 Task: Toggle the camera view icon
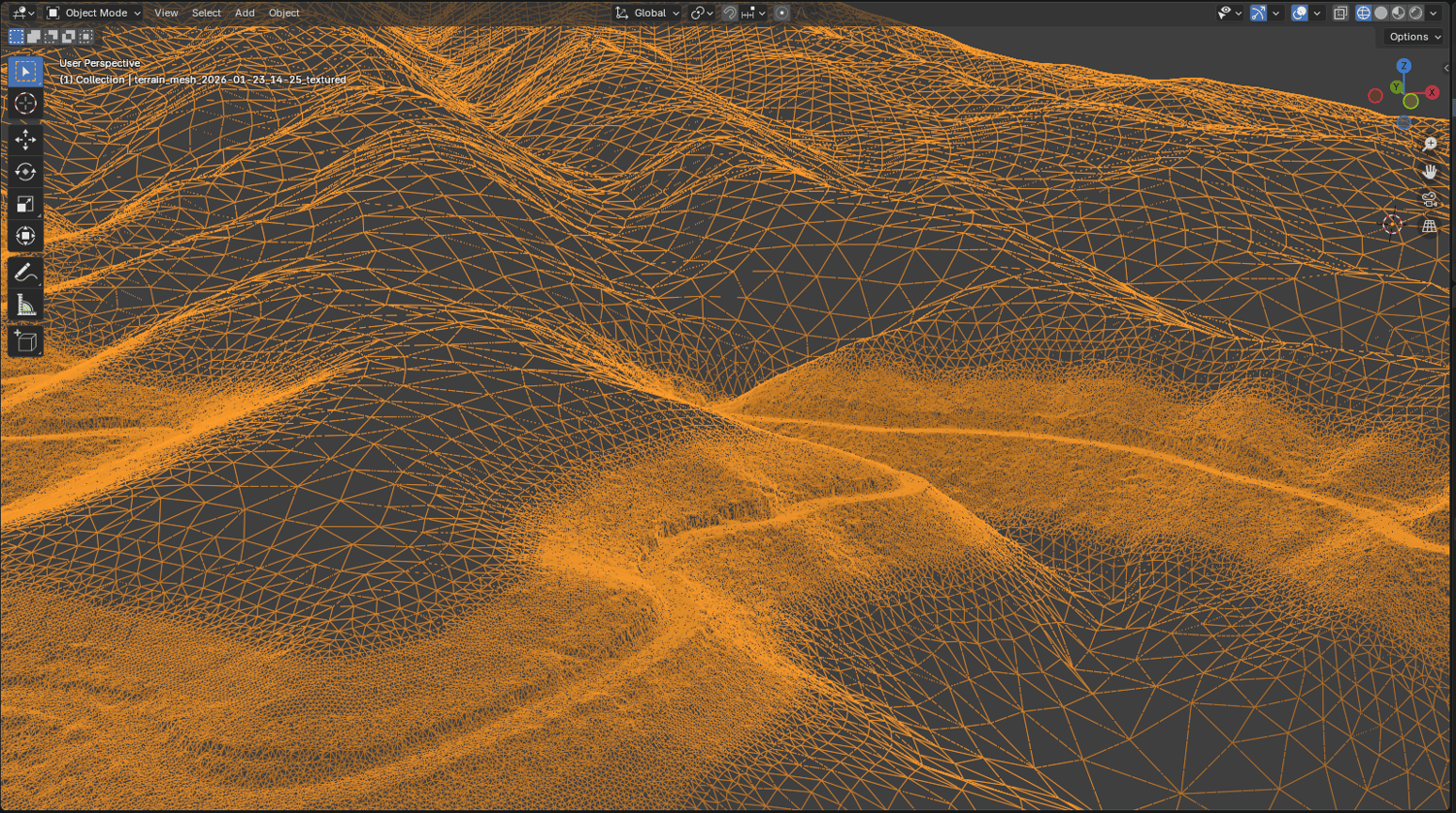[x=1430, y=199]
